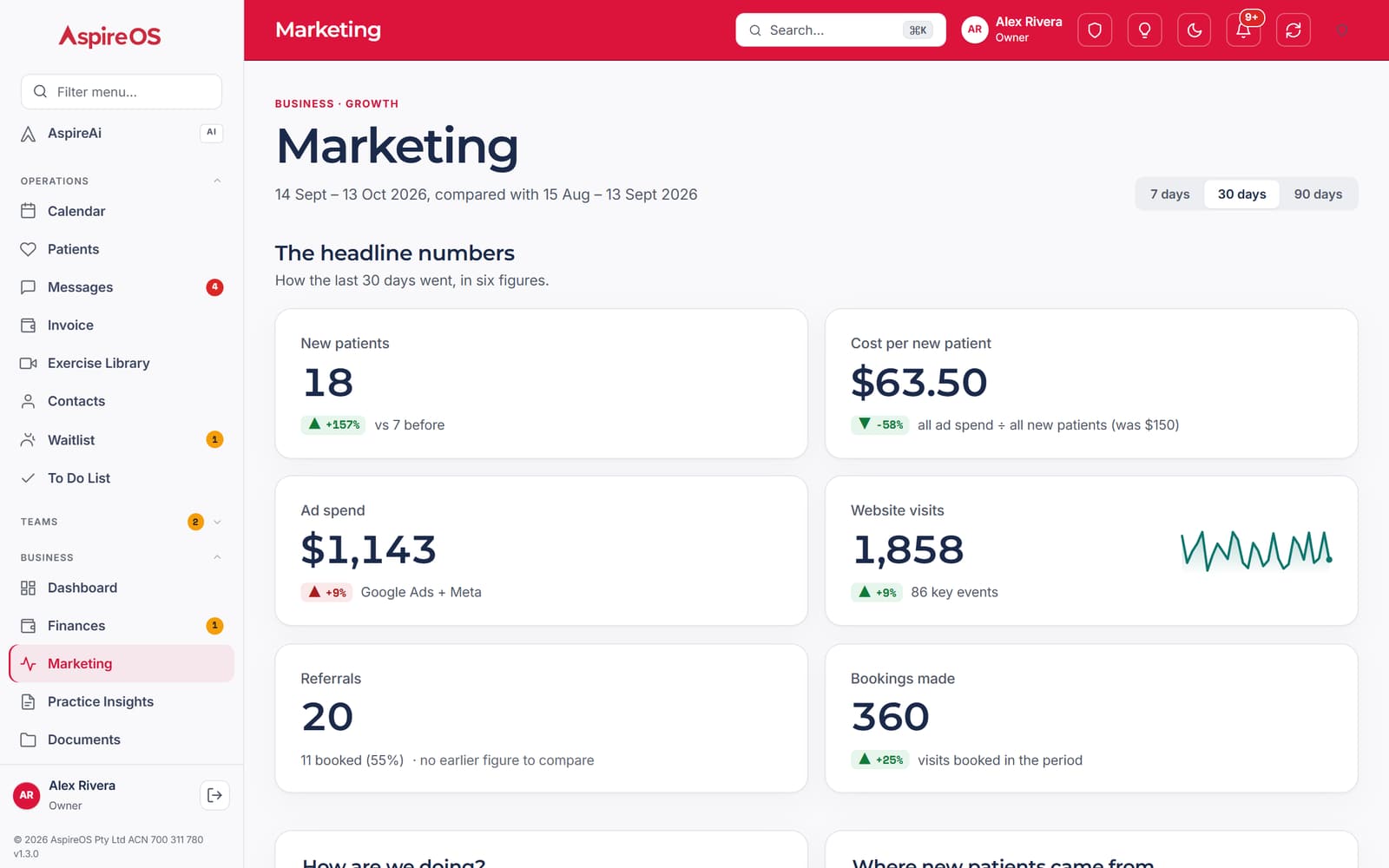1389x868 pixels.
Task: Click the Patients heart icon
Action: tap(29, 249)
